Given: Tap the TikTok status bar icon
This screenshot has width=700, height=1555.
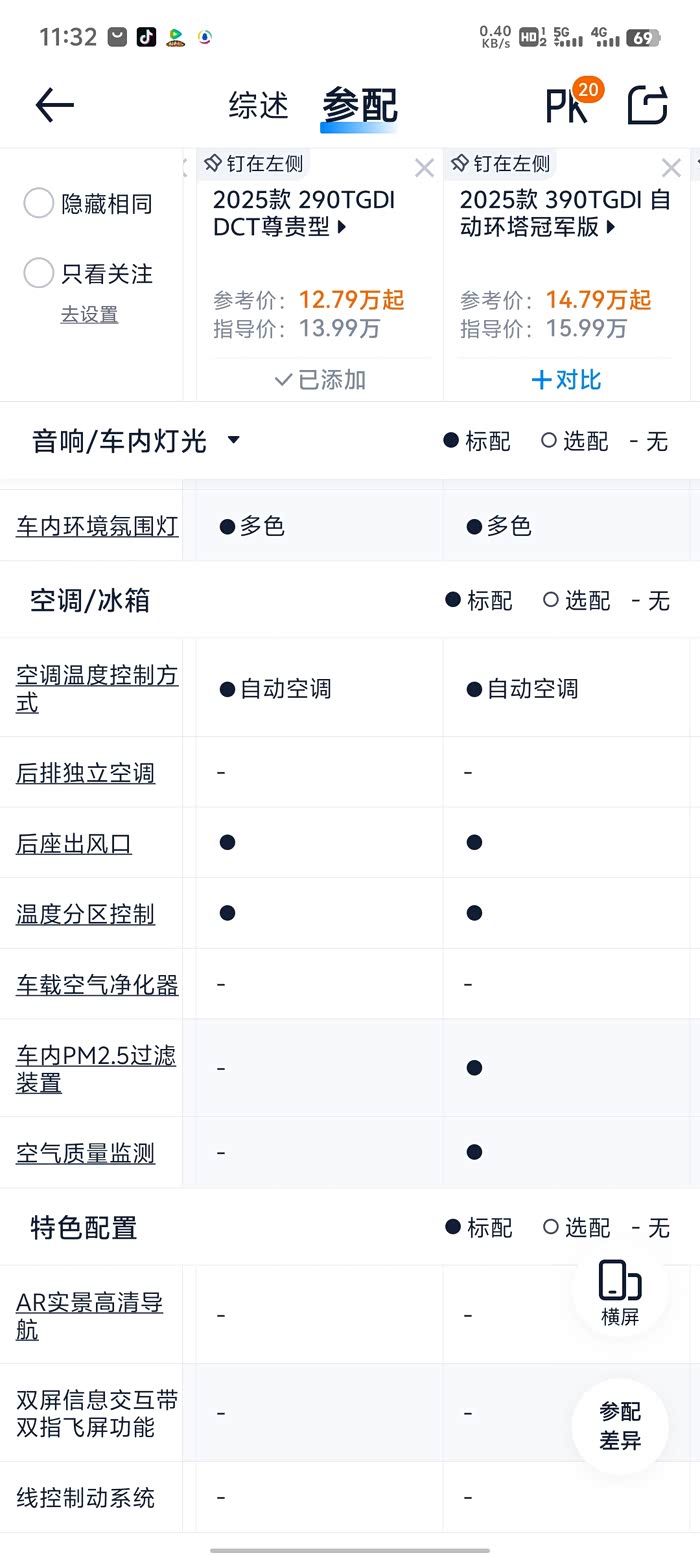Looking at the screenshot, I should 146,37.
